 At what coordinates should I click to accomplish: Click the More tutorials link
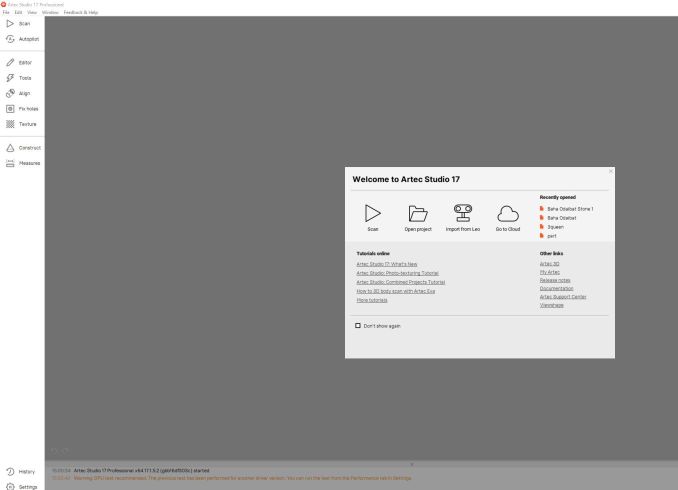click(x=372, y=300)
